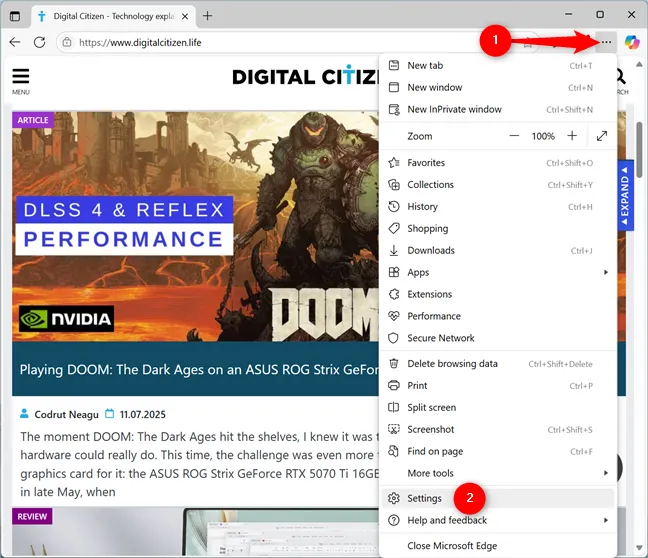Click the zoom value 100%

tap(543, 136)
